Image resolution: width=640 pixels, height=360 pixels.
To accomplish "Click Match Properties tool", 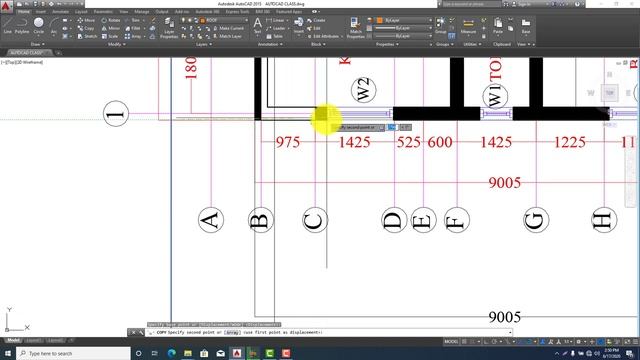I will [x=356, y=28].
